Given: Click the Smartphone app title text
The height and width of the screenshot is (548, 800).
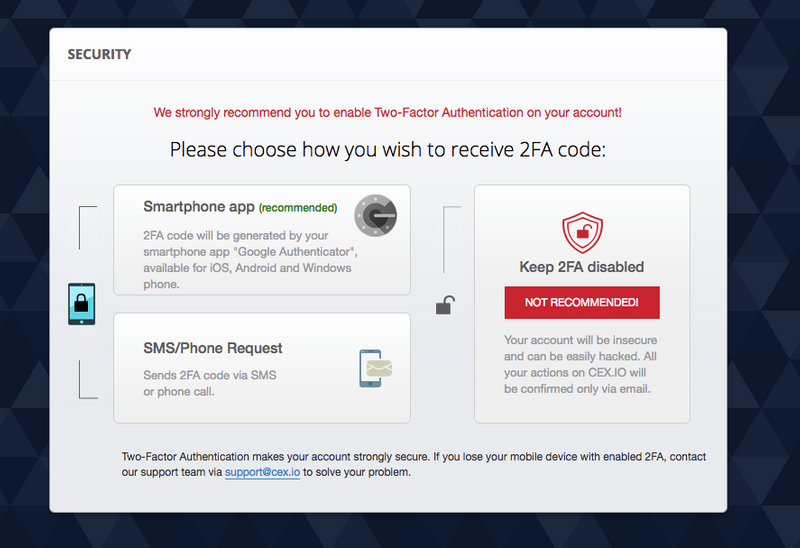Looking at the screenshot, I should point(199,207).
